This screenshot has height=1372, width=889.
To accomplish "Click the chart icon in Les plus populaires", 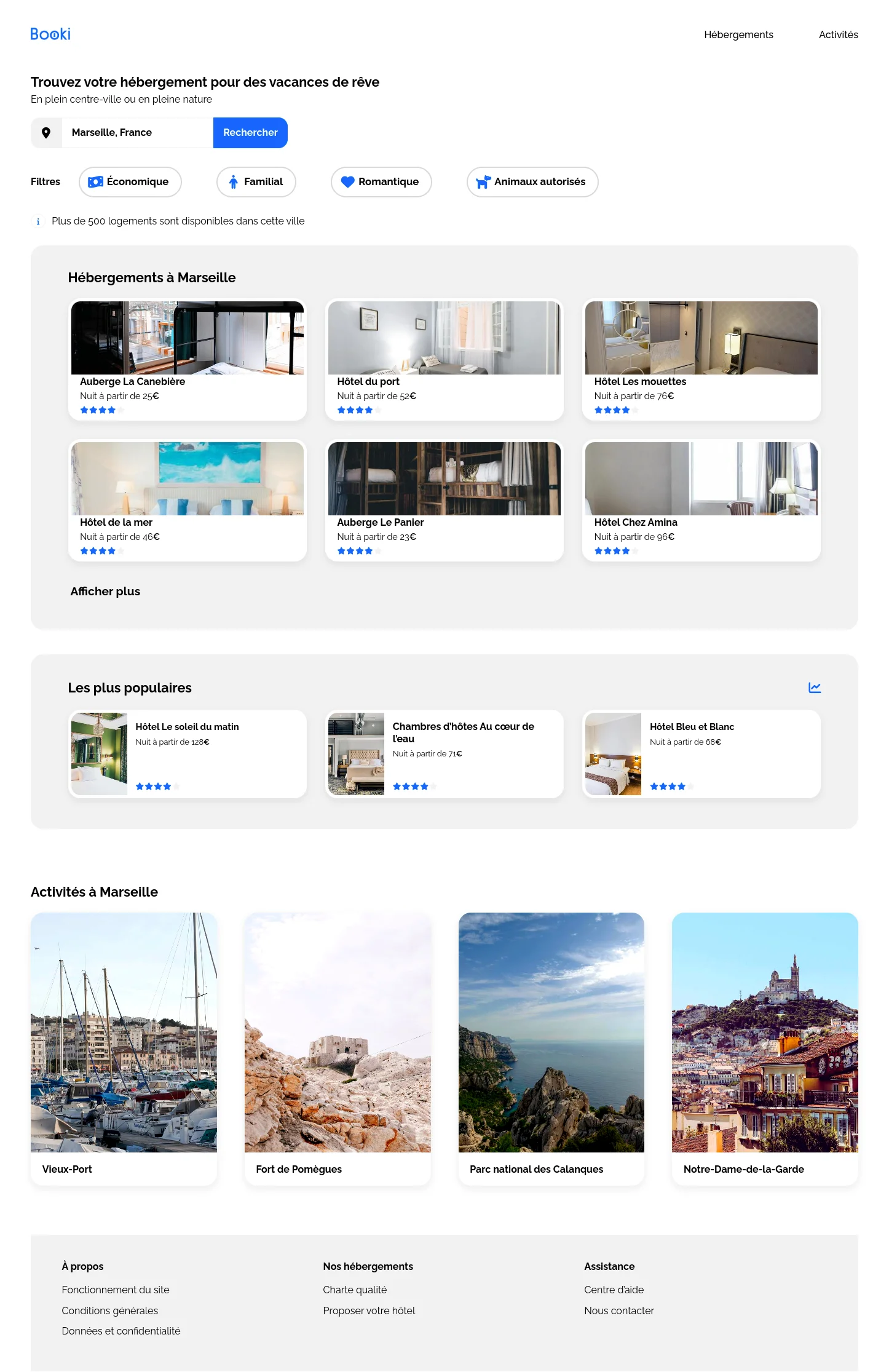I will click(815, 688).
